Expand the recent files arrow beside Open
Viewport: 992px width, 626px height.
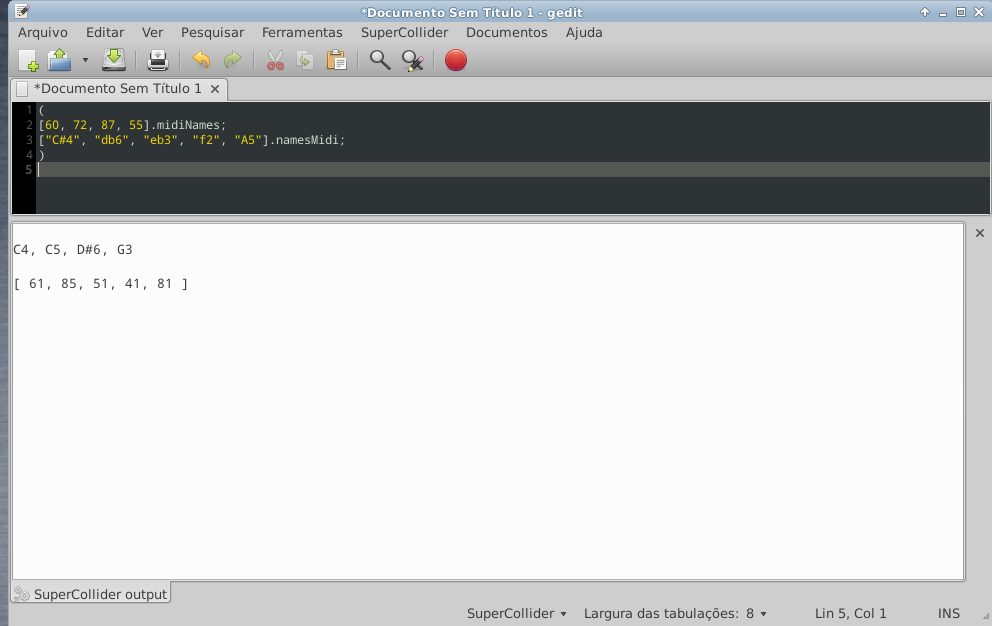click(x=85, y=60)
